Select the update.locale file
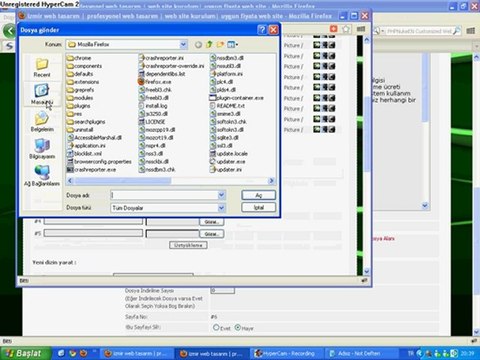 [229, 154]
